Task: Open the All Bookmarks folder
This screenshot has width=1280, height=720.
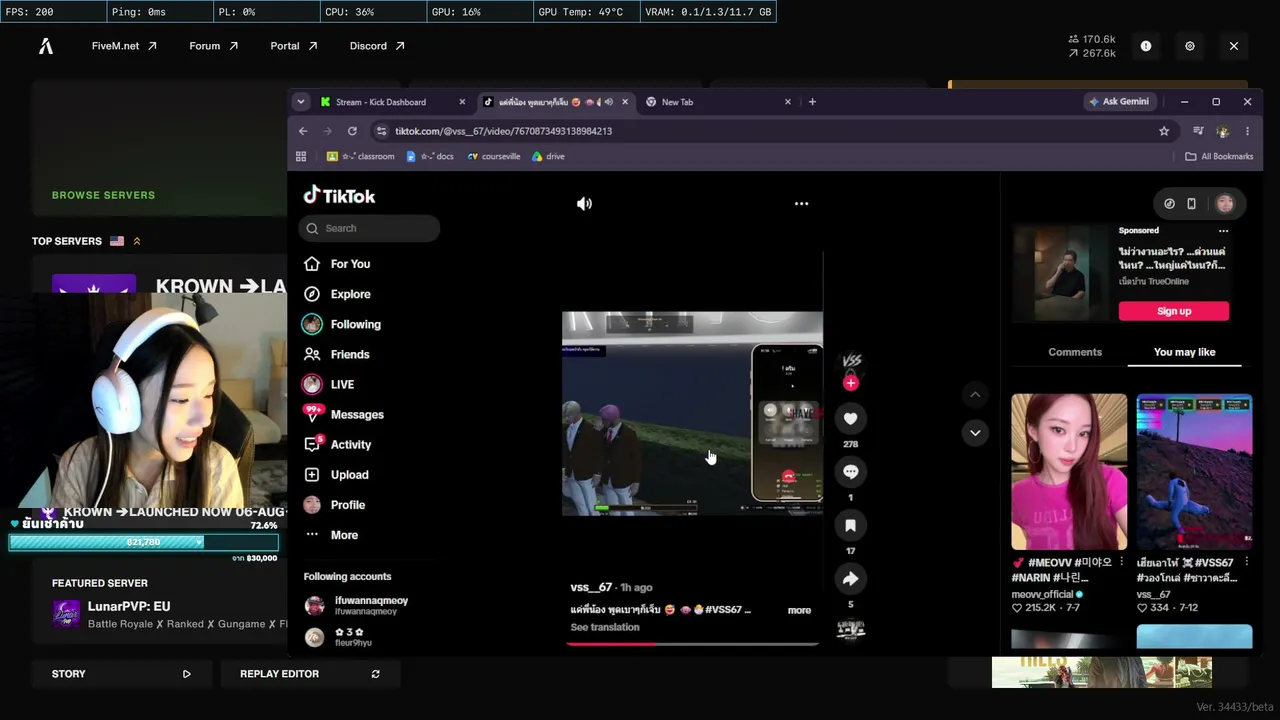Action: (1219, 157)
